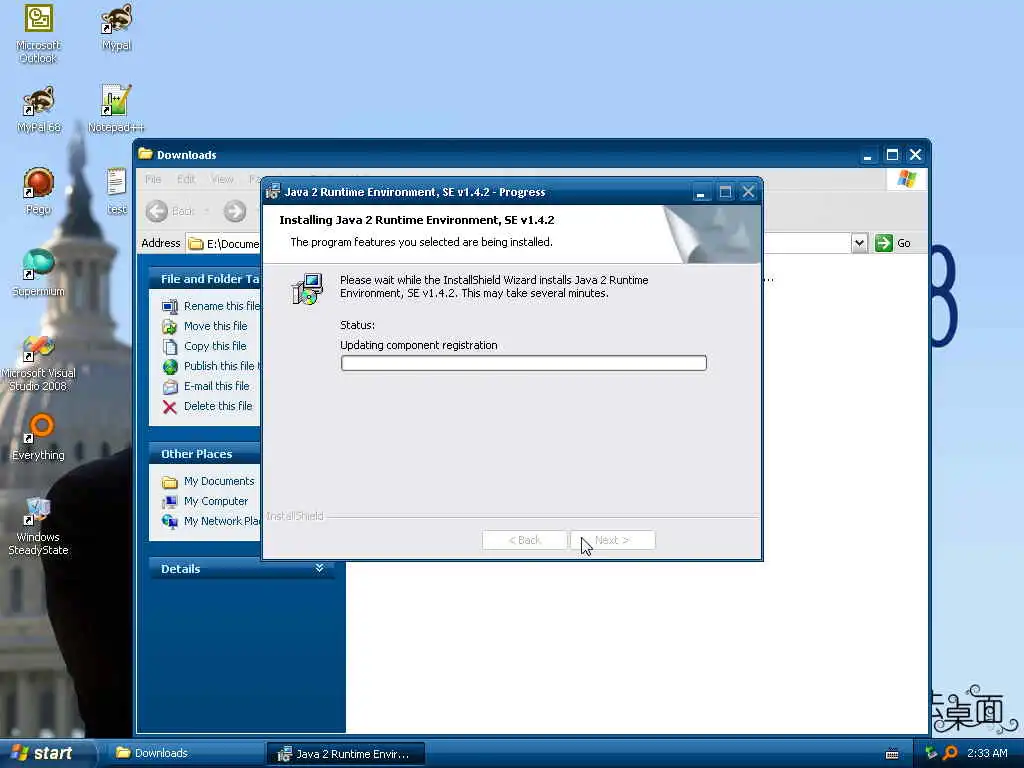Click the E-mail this file link
The image size is (1024, 768).
[x=216, y=386]
